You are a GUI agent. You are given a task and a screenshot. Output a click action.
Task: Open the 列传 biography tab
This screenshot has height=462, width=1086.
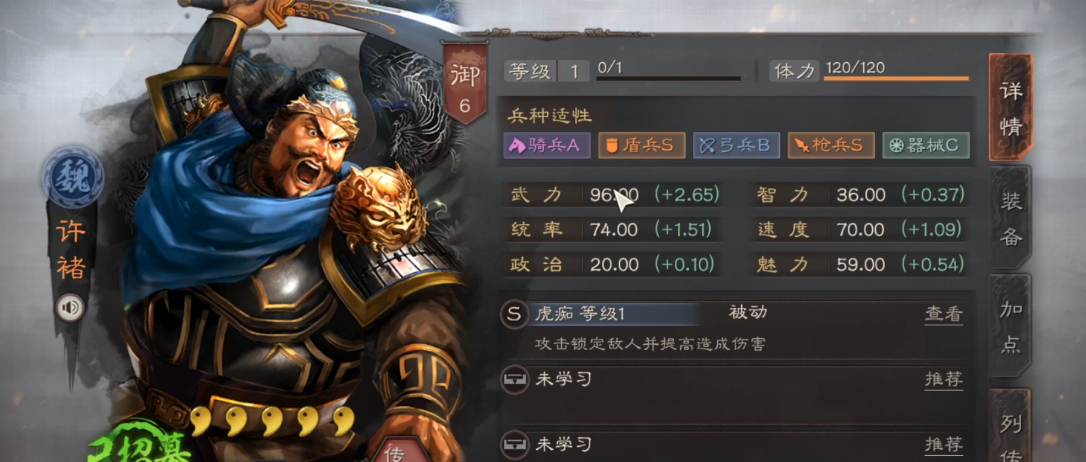pos(1011,426)
